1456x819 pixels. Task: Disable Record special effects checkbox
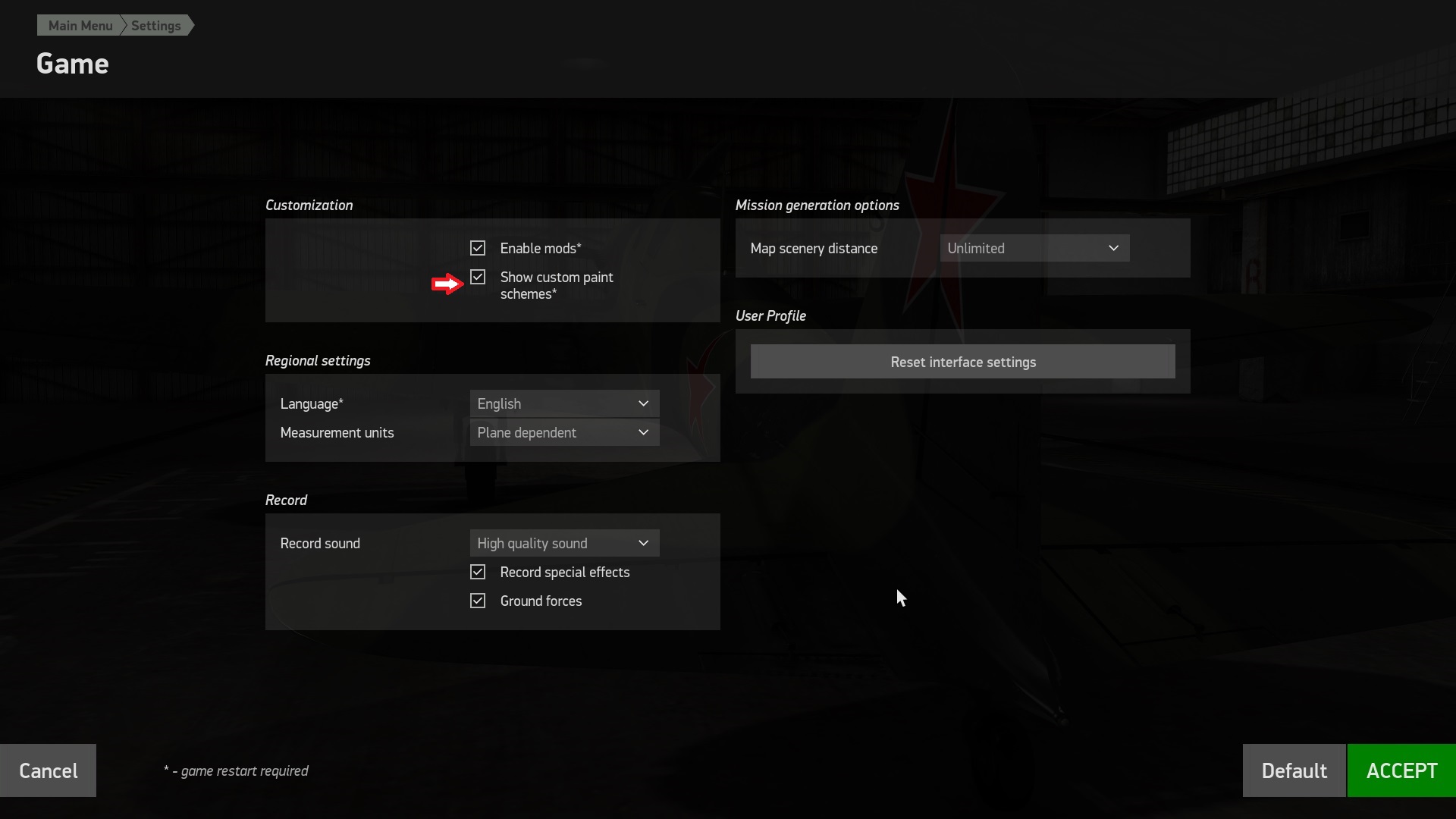[x=478, y=572]
